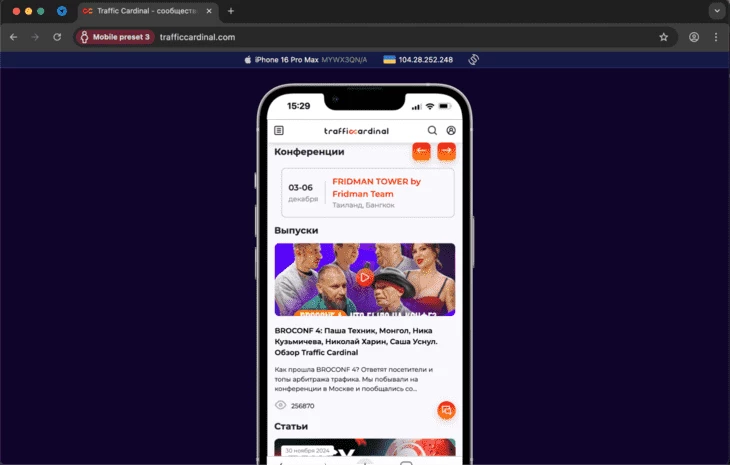Open the site search magnifier icon
The width and height of the screenshot is (730, 465).
point(432,130)
